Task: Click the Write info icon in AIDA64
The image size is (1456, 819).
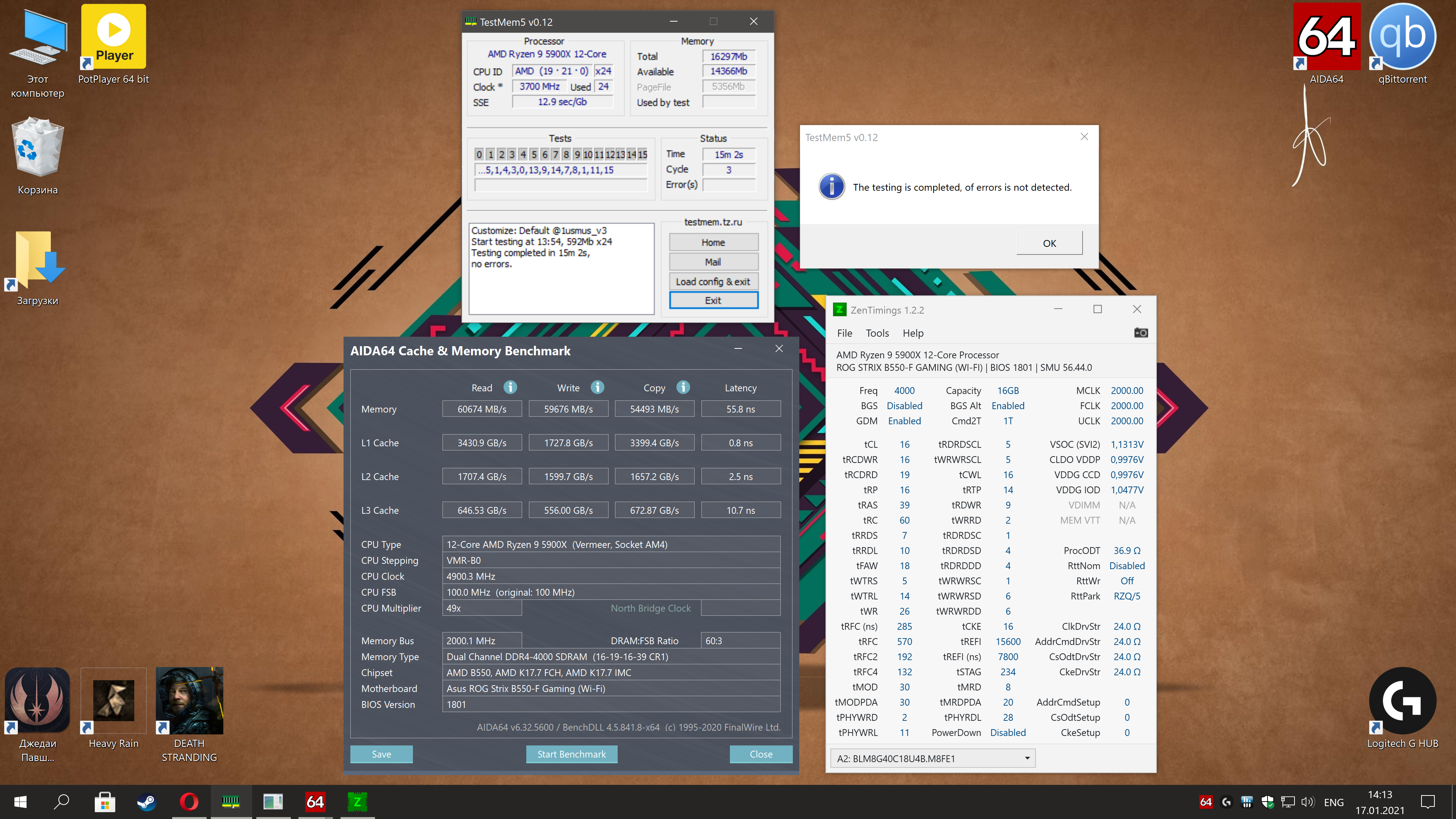Action: (598, 387)
